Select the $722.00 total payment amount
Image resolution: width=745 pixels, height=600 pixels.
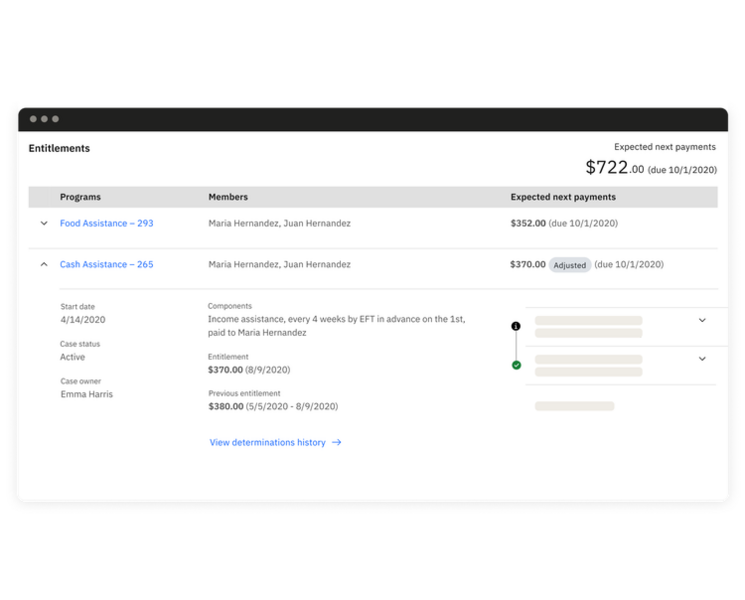[x=614, y=168]
